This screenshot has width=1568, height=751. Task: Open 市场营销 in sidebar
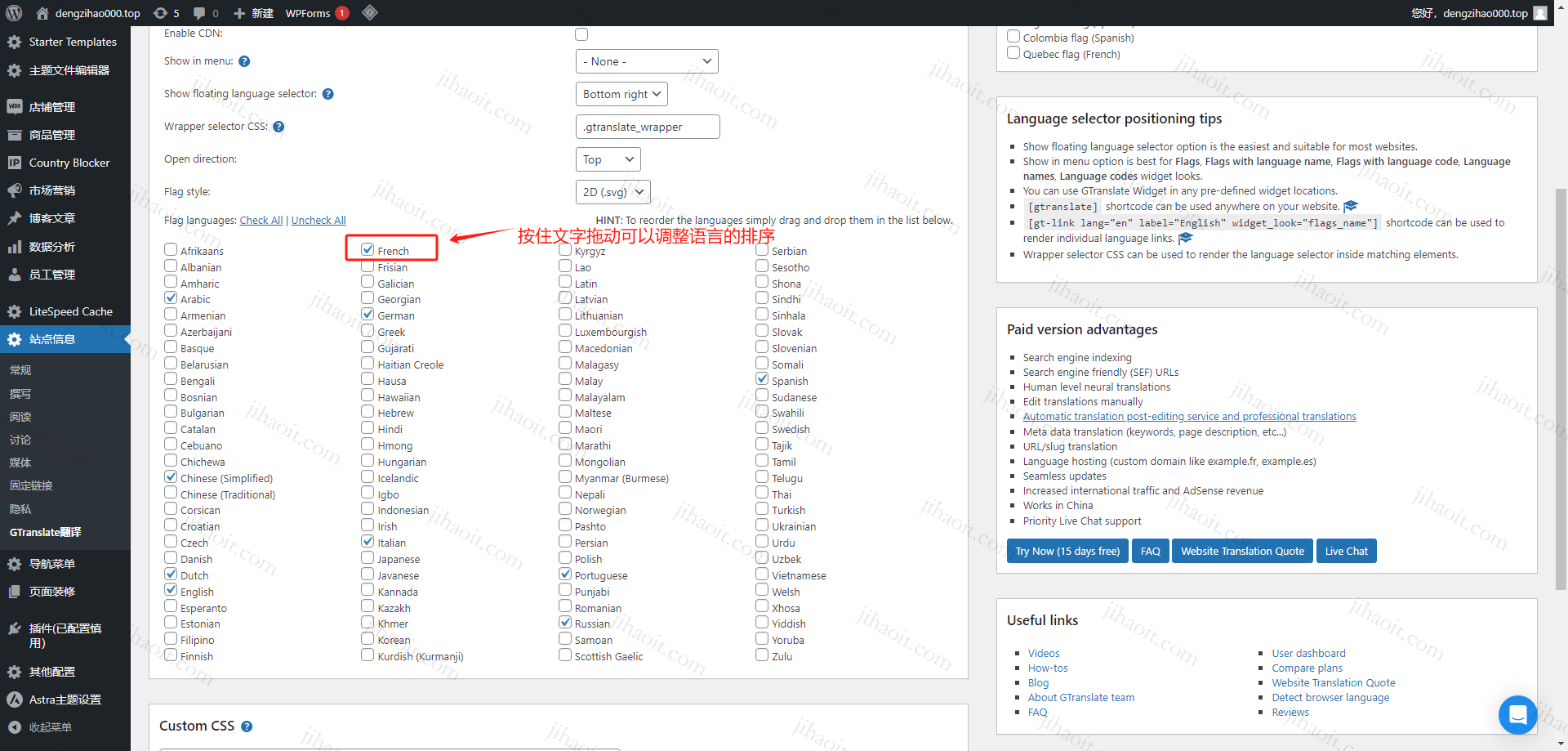(65, 190)
